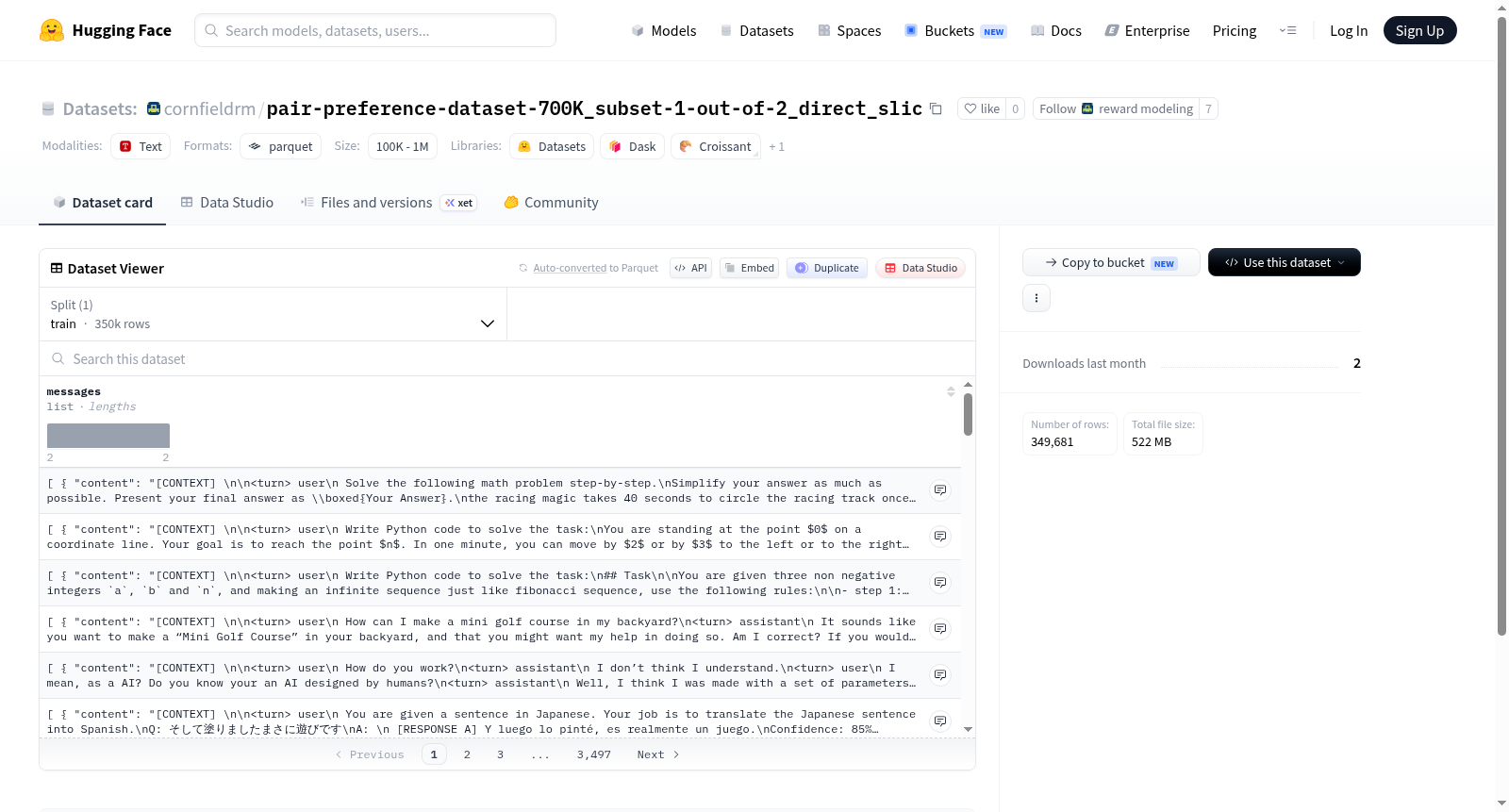Copy dataset name with clipboard icon

(936, 108)
